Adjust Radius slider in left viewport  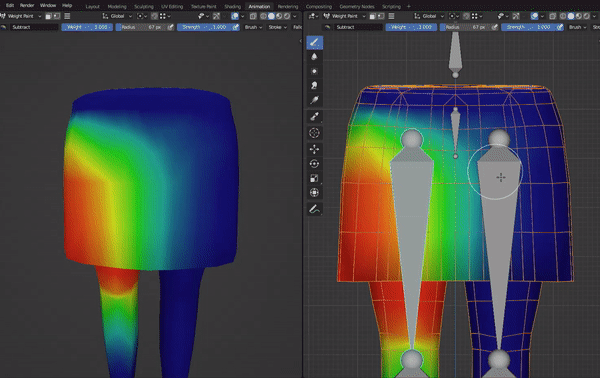coord(141,27)
